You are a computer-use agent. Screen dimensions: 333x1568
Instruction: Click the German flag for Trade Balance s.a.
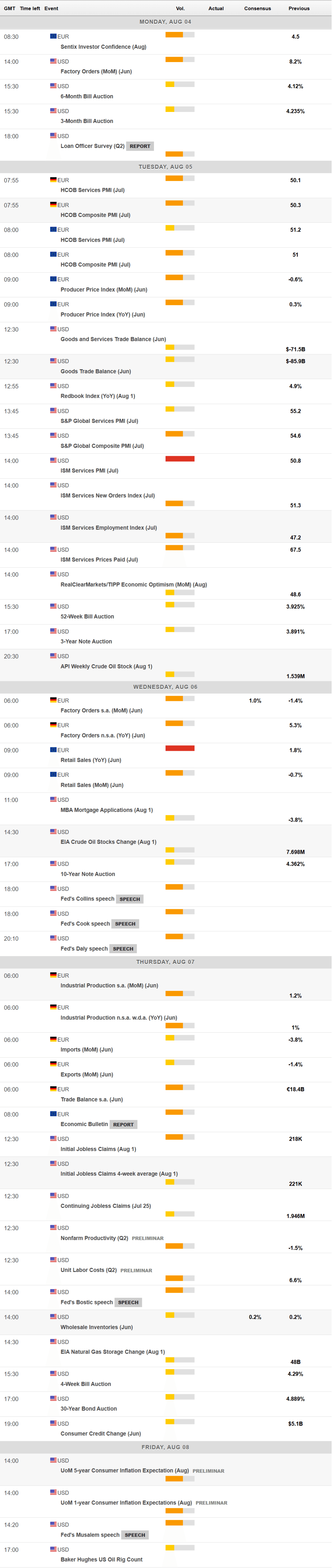click(53, 1090)
